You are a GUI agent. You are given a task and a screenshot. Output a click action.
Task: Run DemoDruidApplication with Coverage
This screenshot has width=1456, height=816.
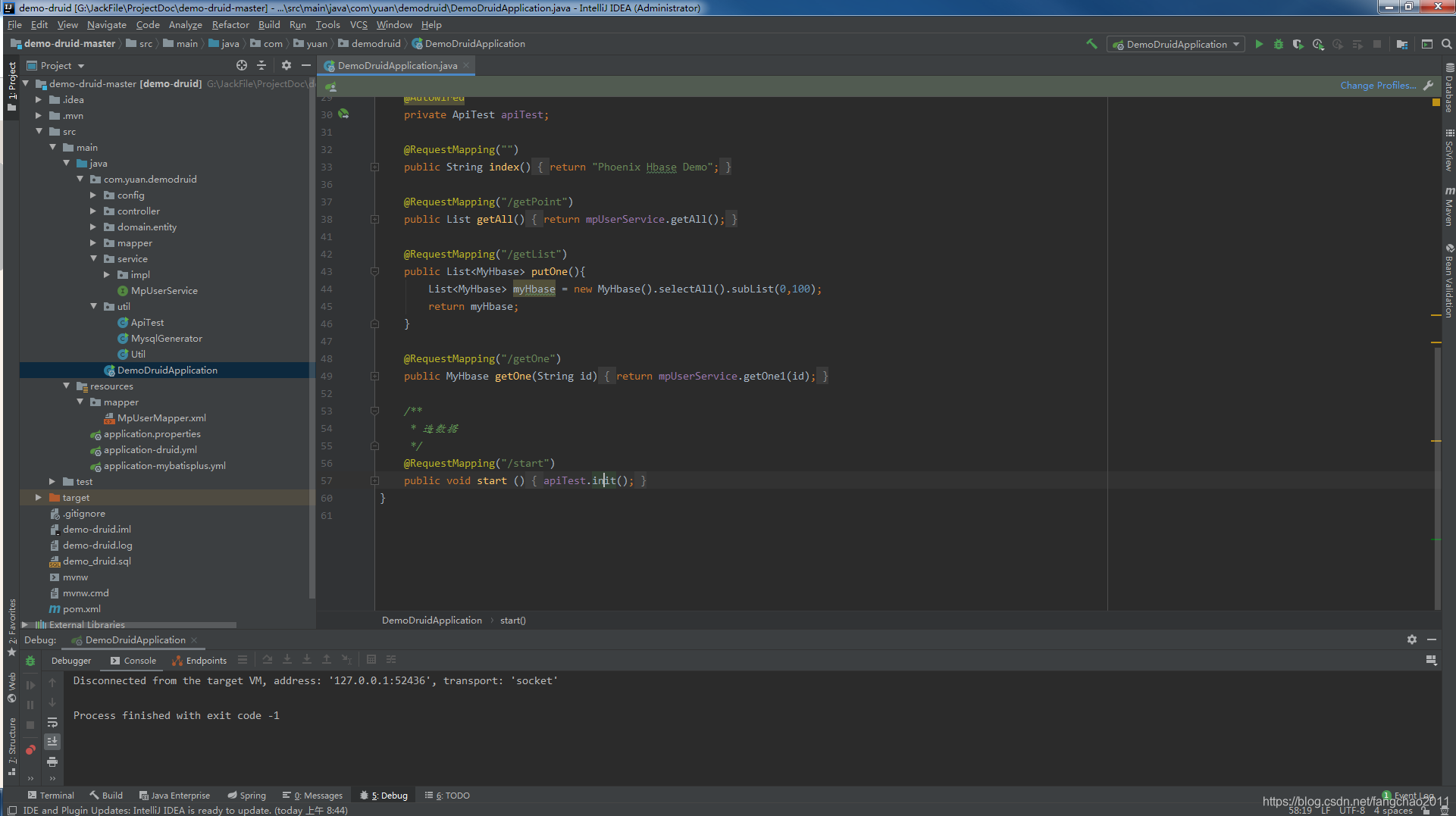tap(1298, 44)
